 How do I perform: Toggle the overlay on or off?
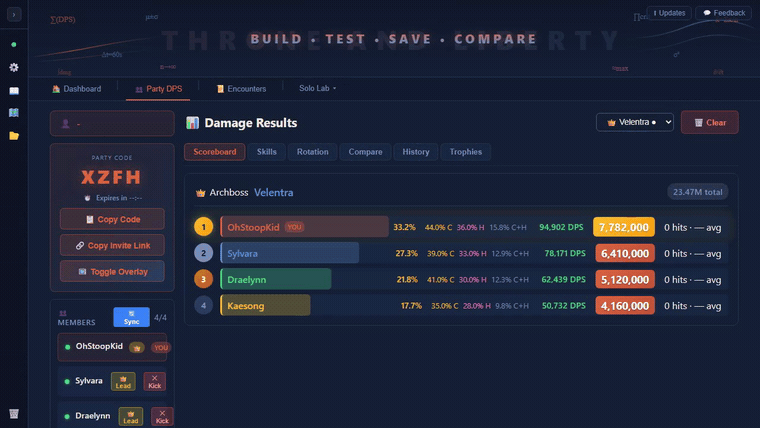tap(112, 271)
